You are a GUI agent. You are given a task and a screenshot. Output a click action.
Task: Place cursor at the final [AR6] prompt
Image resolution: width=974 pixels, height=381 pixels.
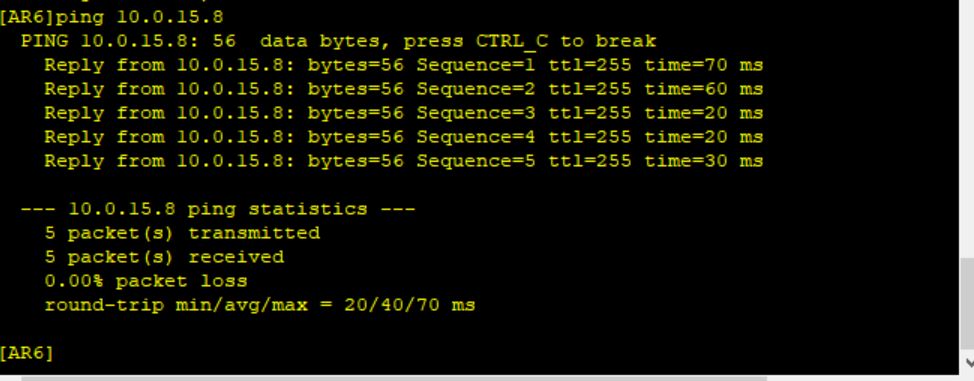point(27,354)
